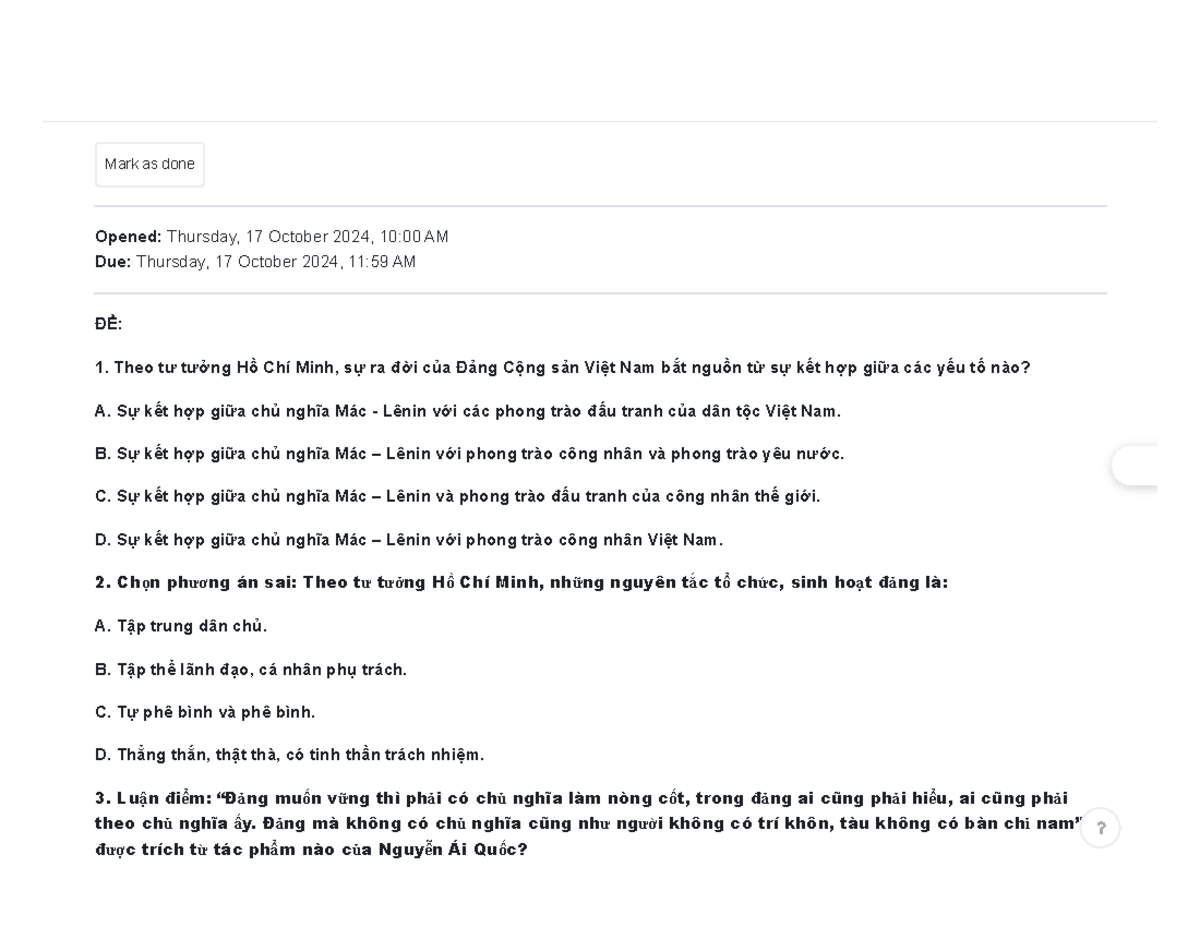The image size is (1200, 927).
Task: Click the ĐỀ heading
Action: click(108, 324)
